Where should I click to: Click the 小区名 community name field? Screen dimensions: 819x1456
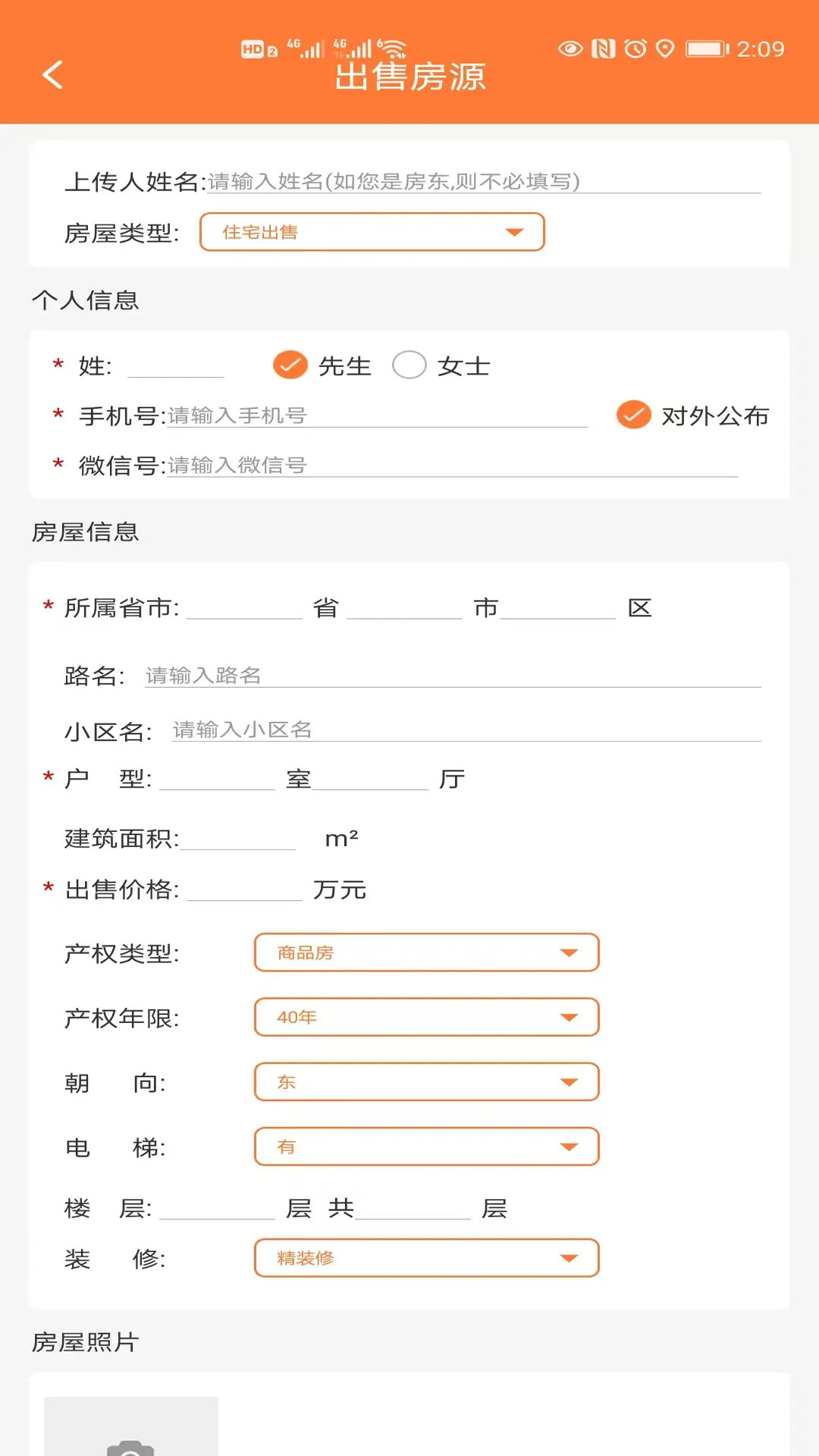pos(463,728)
